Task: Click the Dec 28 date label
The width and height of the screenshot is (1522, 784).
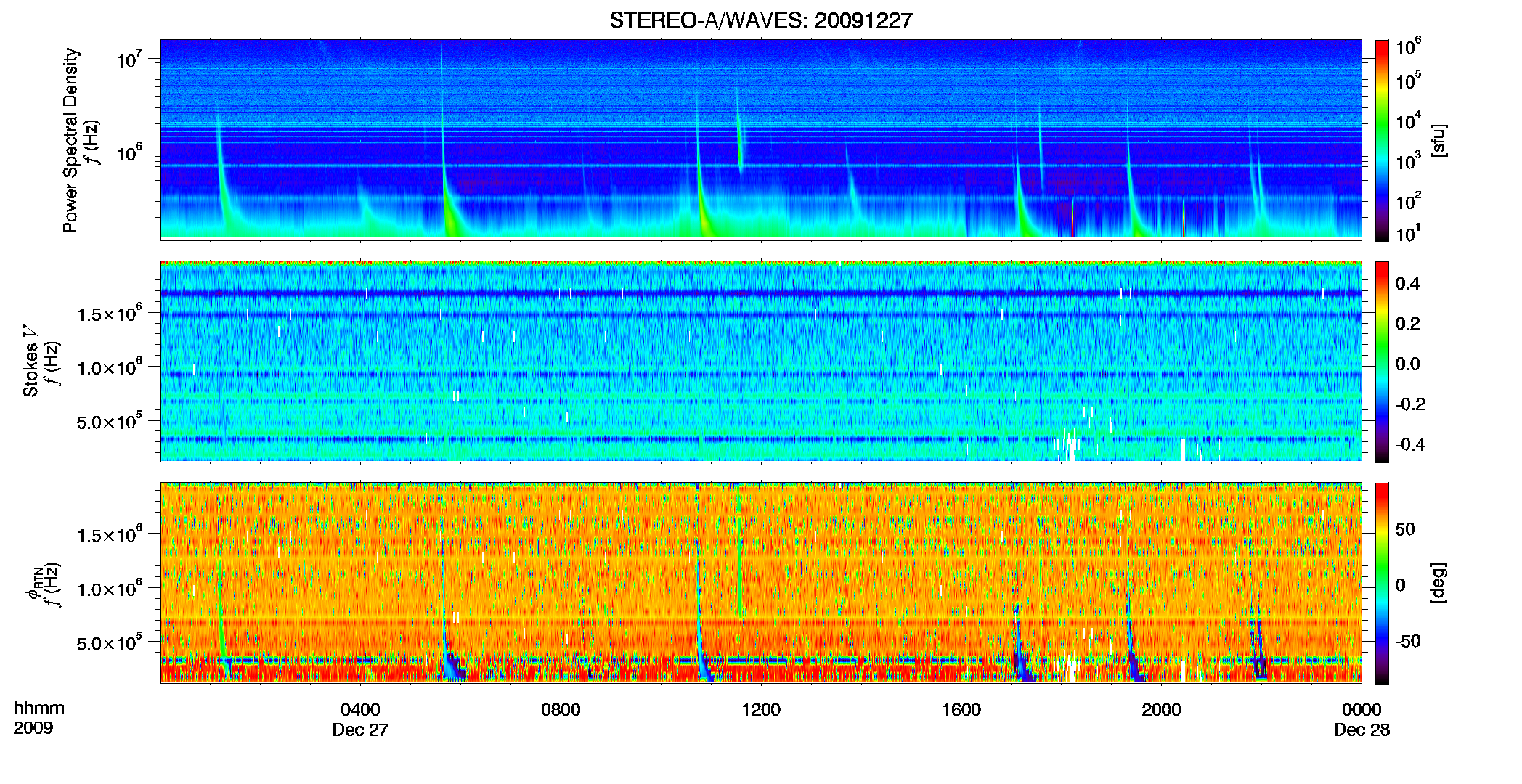Action: 1362,730
